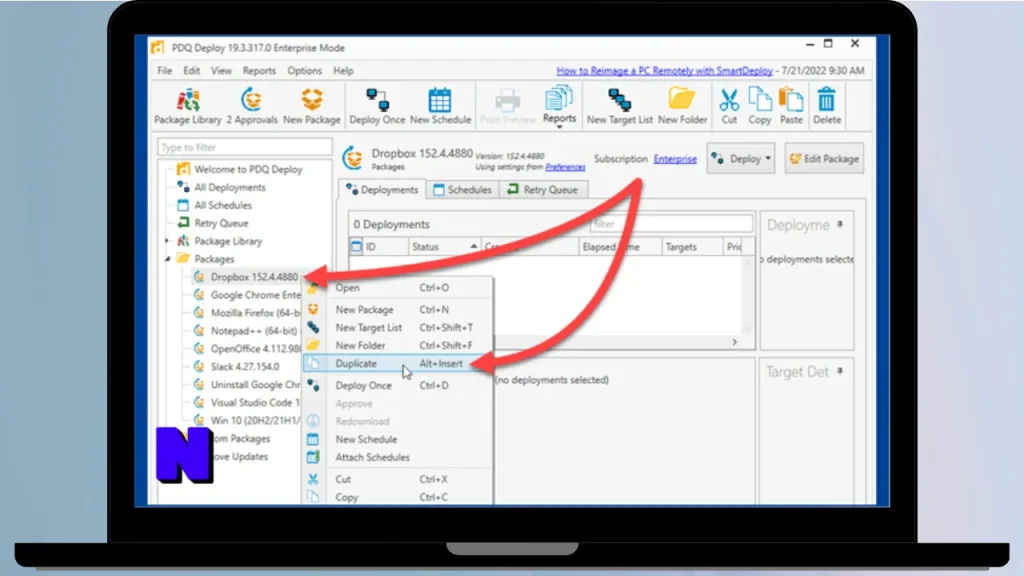Click the New Folder toolbar icon
Viewport: 1024px width, 576px height.
coord(682,106)
